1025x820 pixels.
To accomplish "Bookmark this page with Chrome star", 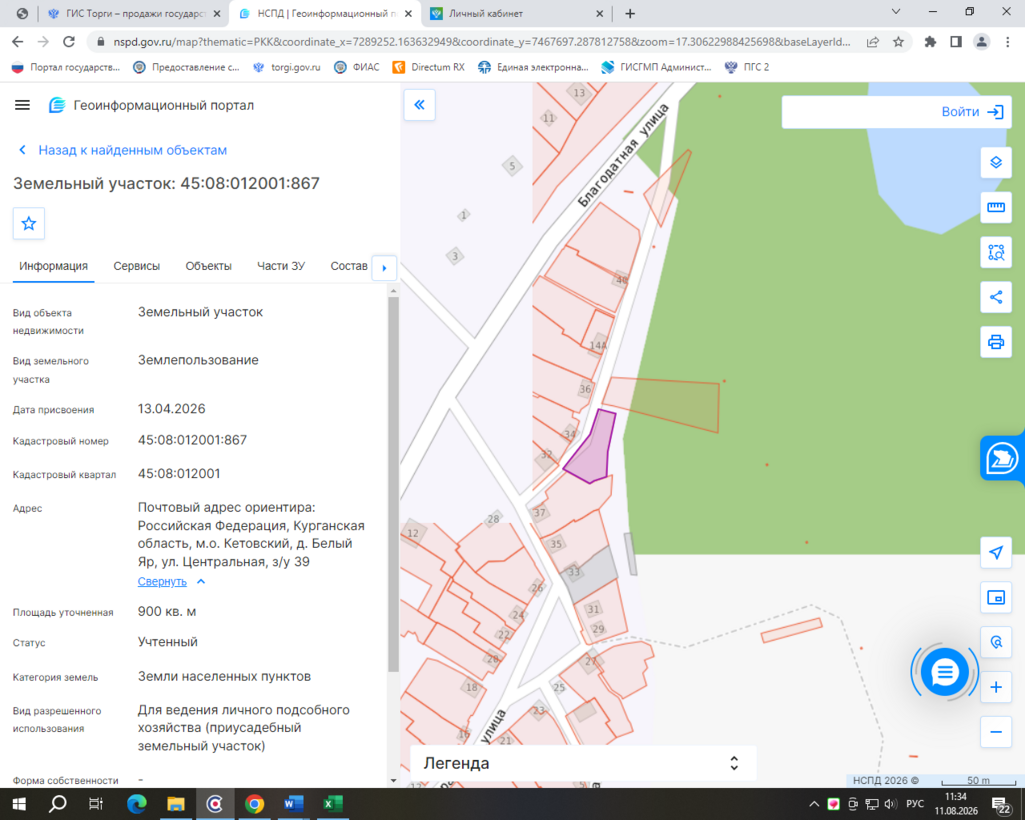I will click(898, 42).
